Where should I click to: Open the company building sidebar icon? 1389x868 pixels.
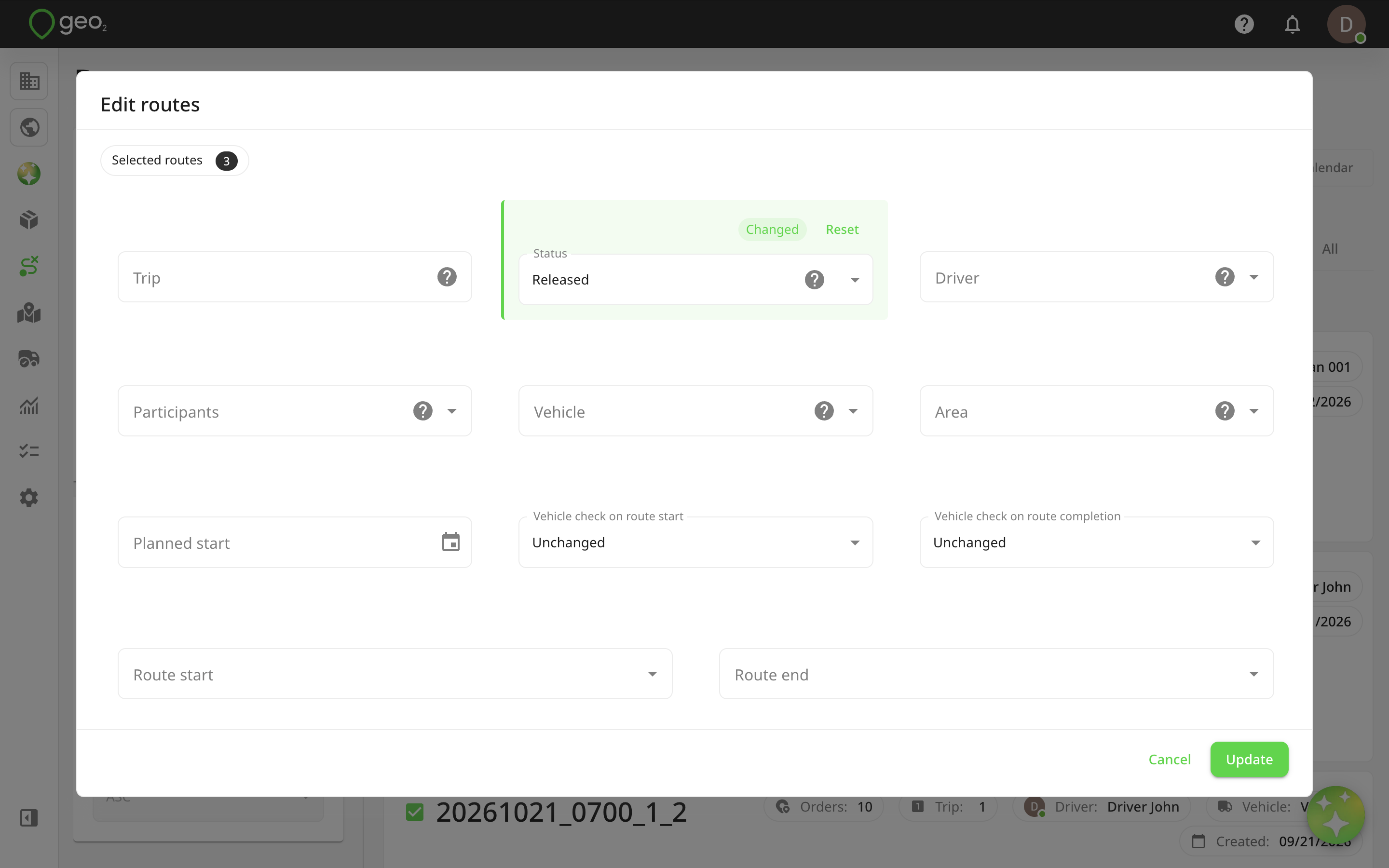click(29, 81)
